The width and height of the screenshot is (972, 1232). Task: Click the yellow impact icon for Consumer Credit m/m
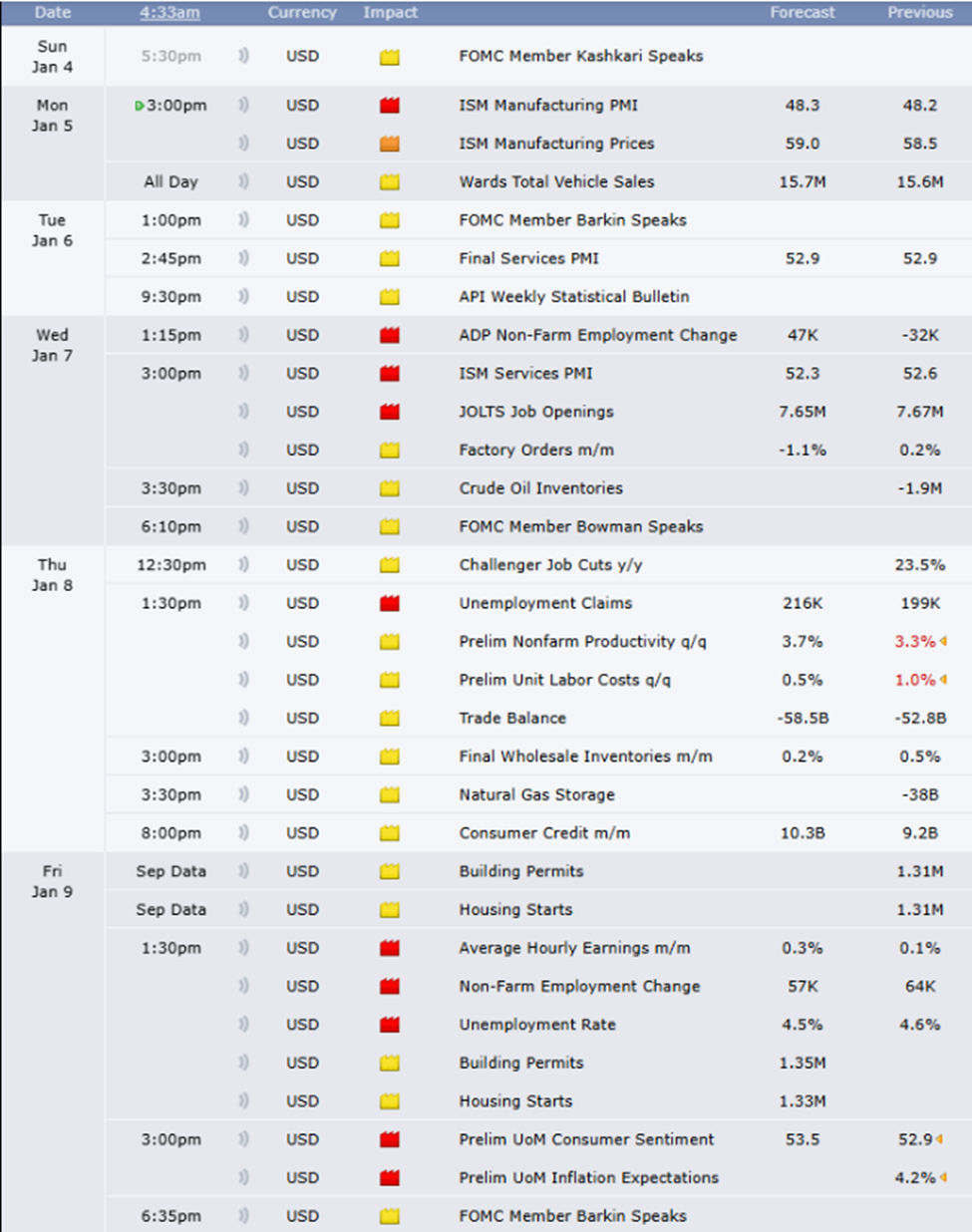coord(389,833)
